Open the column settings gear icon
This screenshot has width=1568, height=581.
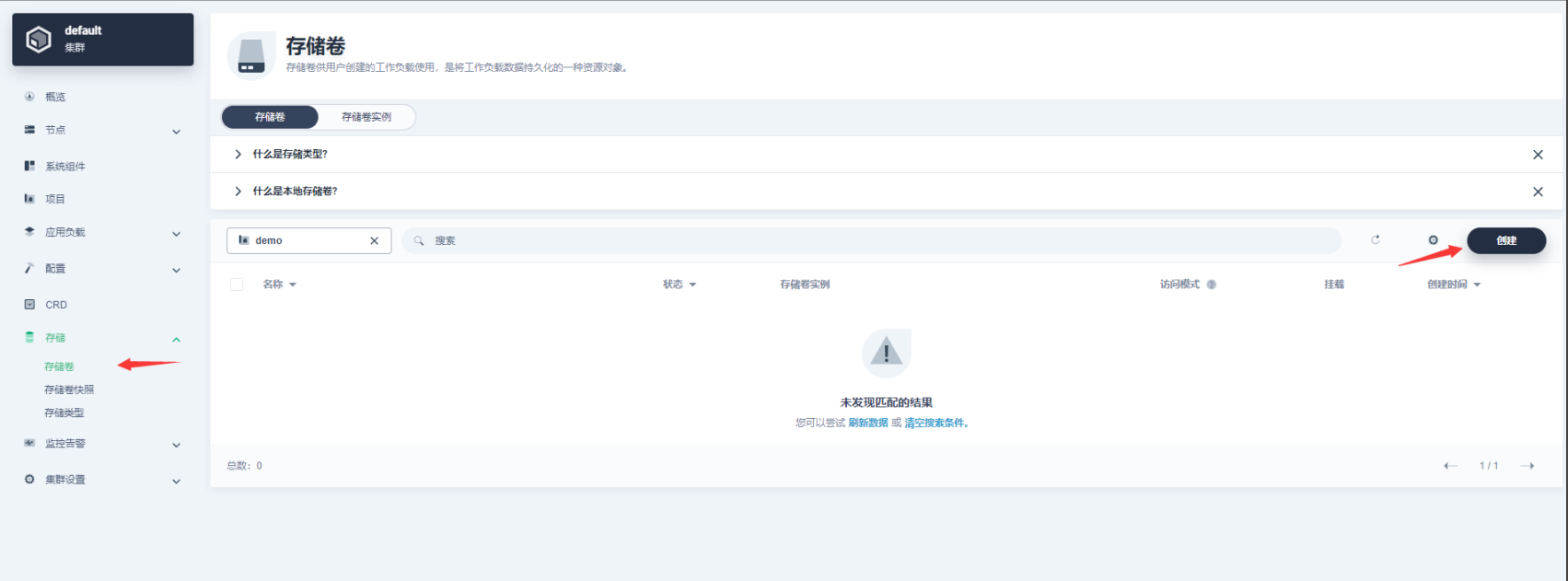coord(1433,240)
